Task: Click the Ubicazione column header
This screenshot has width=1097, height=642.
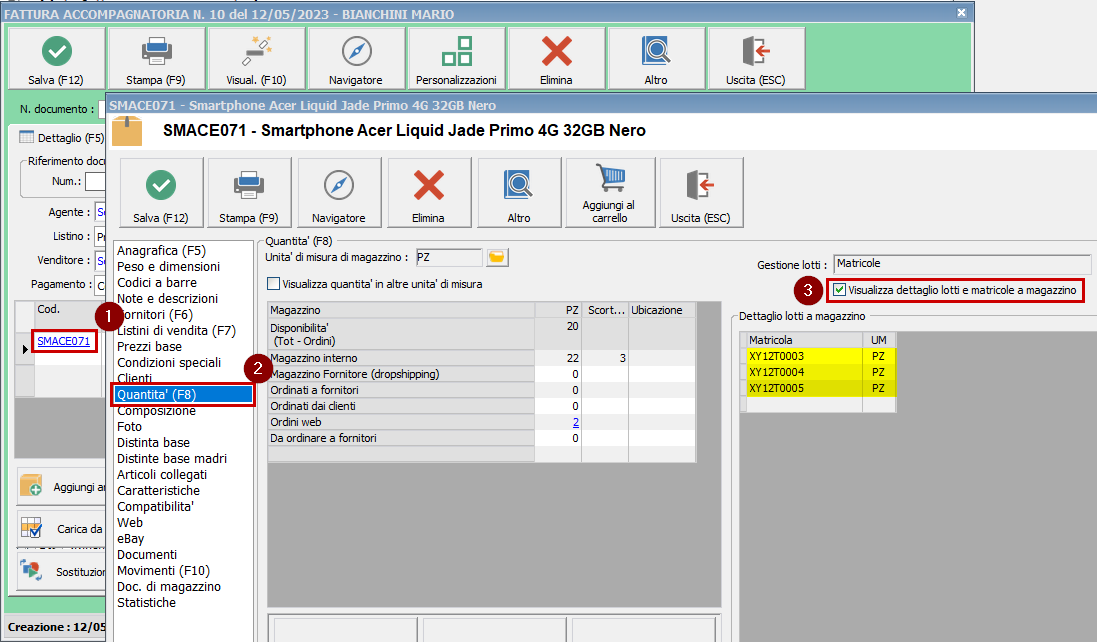Action: (x=662, y=310)
